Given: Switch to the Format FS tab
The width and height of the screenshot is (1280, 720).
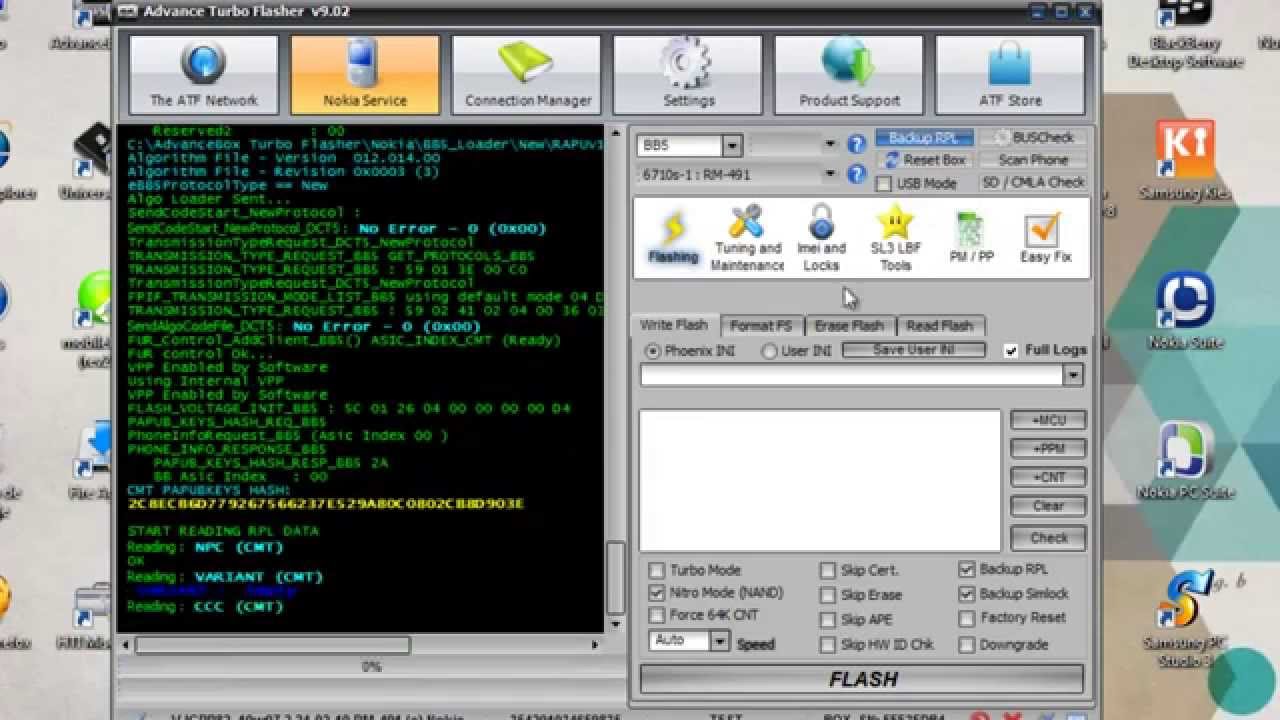Looking at the screenshot, I should click(x=761, y=326).
